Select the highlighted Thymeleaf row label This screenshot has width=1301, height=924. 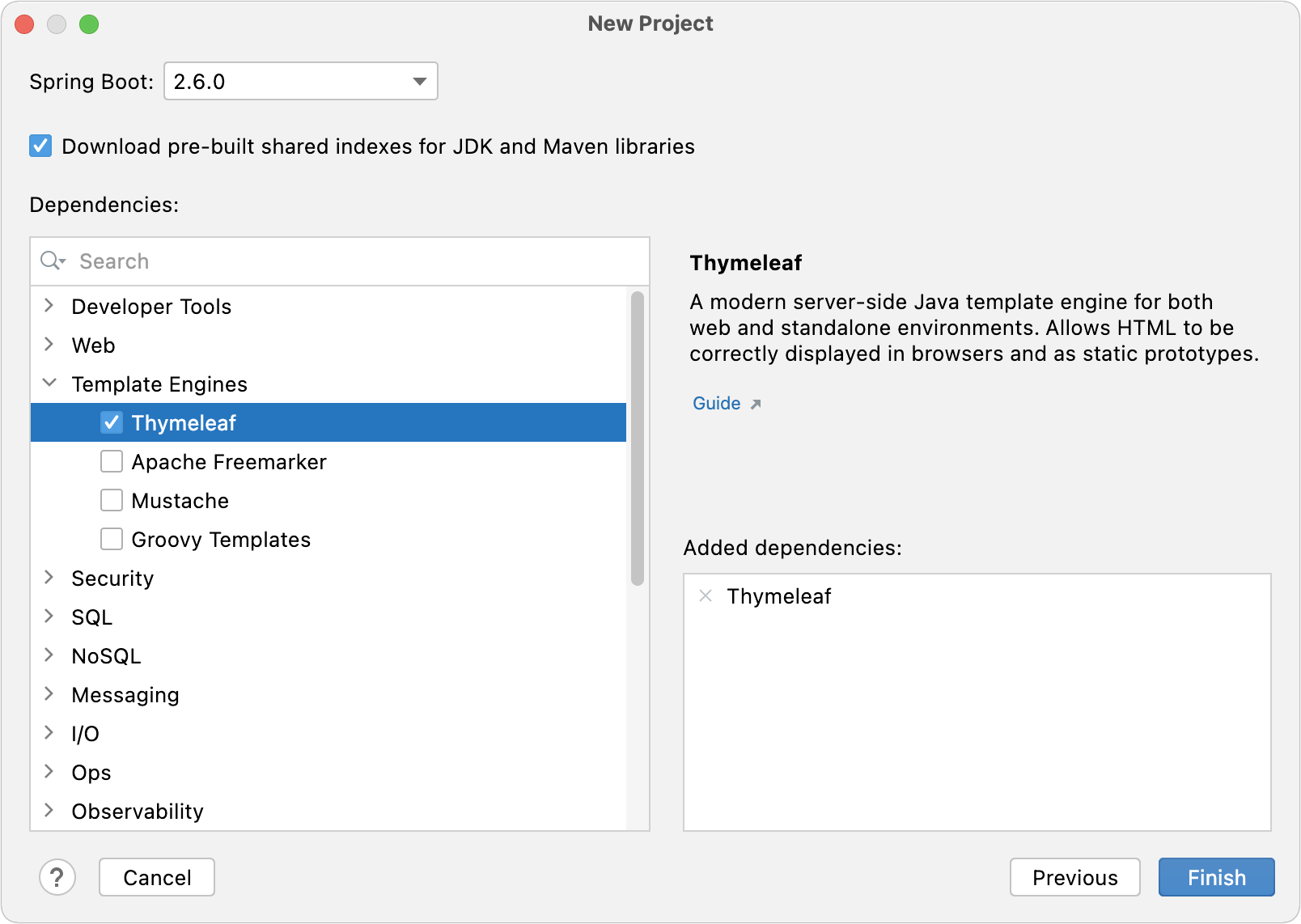184,423
